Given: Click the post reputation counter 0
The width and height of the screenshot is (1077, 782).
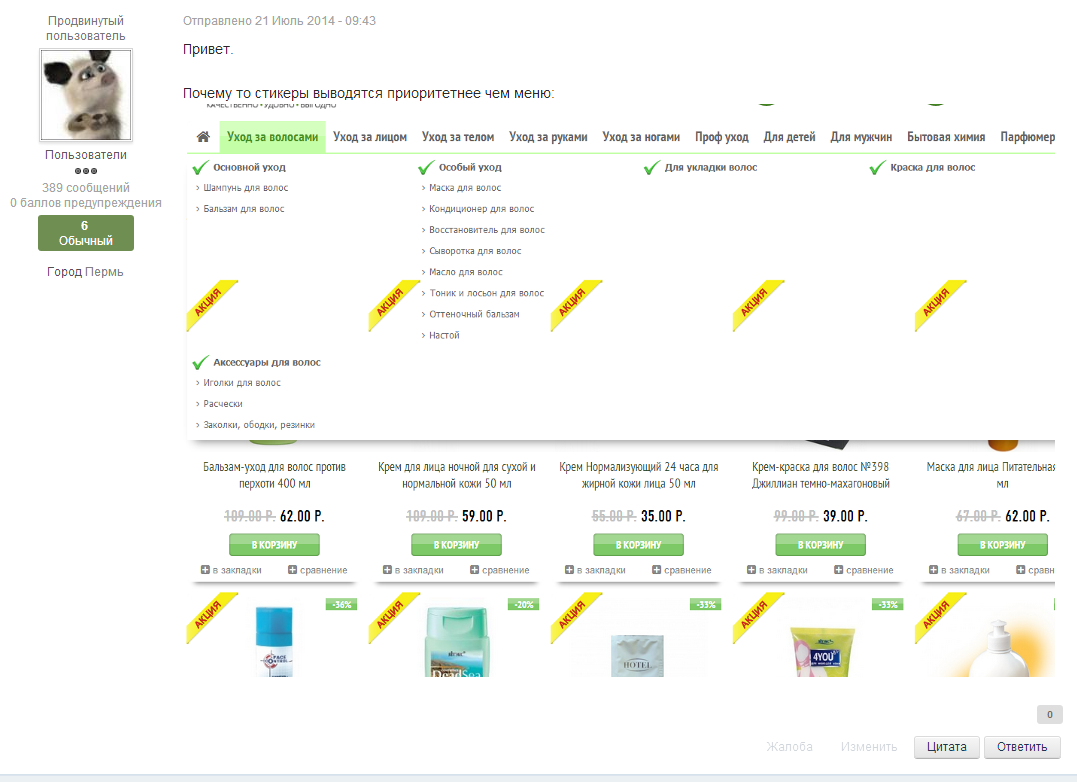Looking at the screenshot, I should [x=1050, y=715].
